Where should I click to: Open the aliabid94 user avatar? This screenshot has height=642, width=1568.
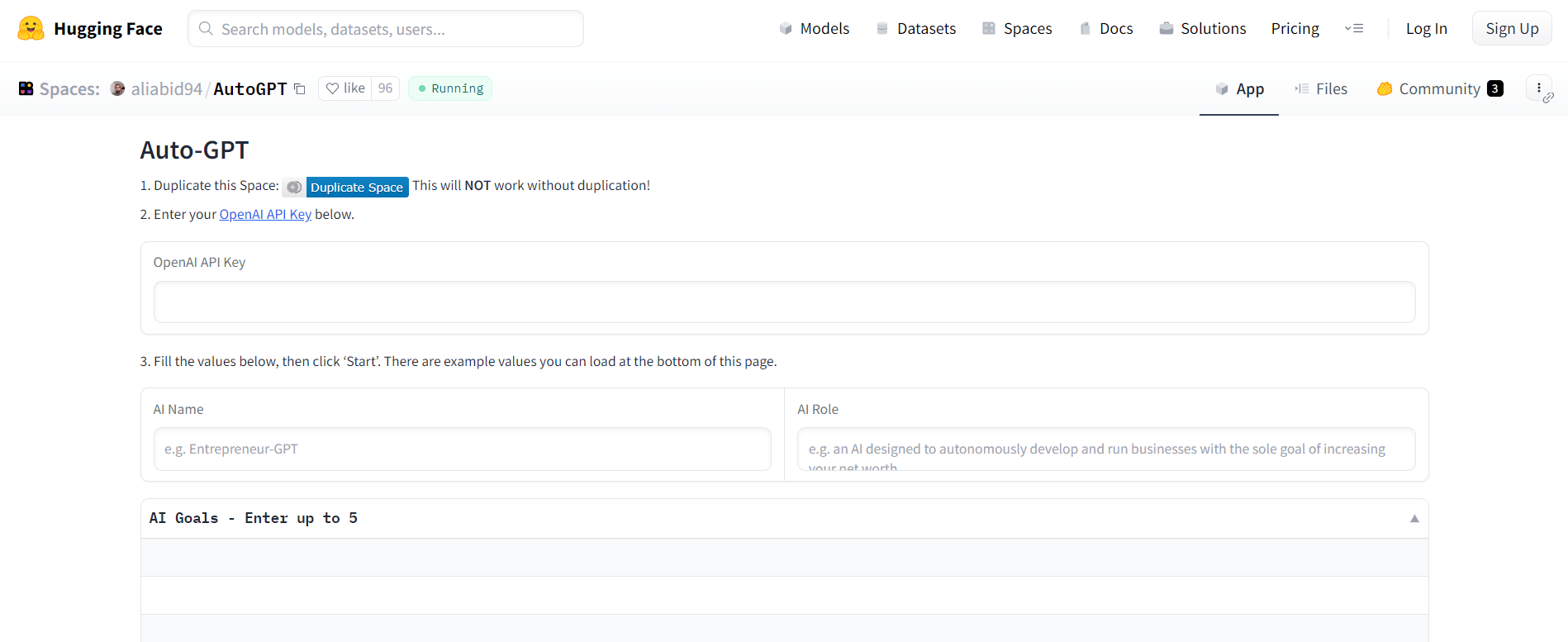[x=118, y=88]
